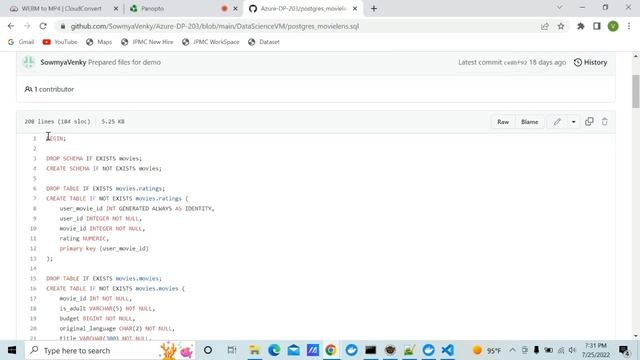Edit this file pencil icon

tap(557, 122)
